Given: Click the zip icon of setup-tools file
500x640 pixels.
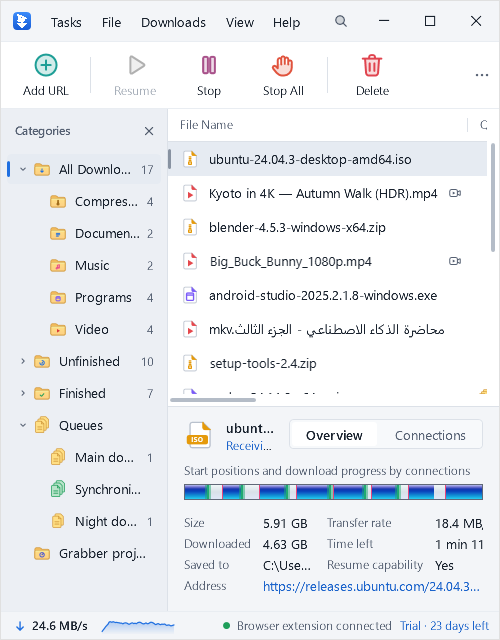Looking at the screenshot, I should tap(190, 363).
